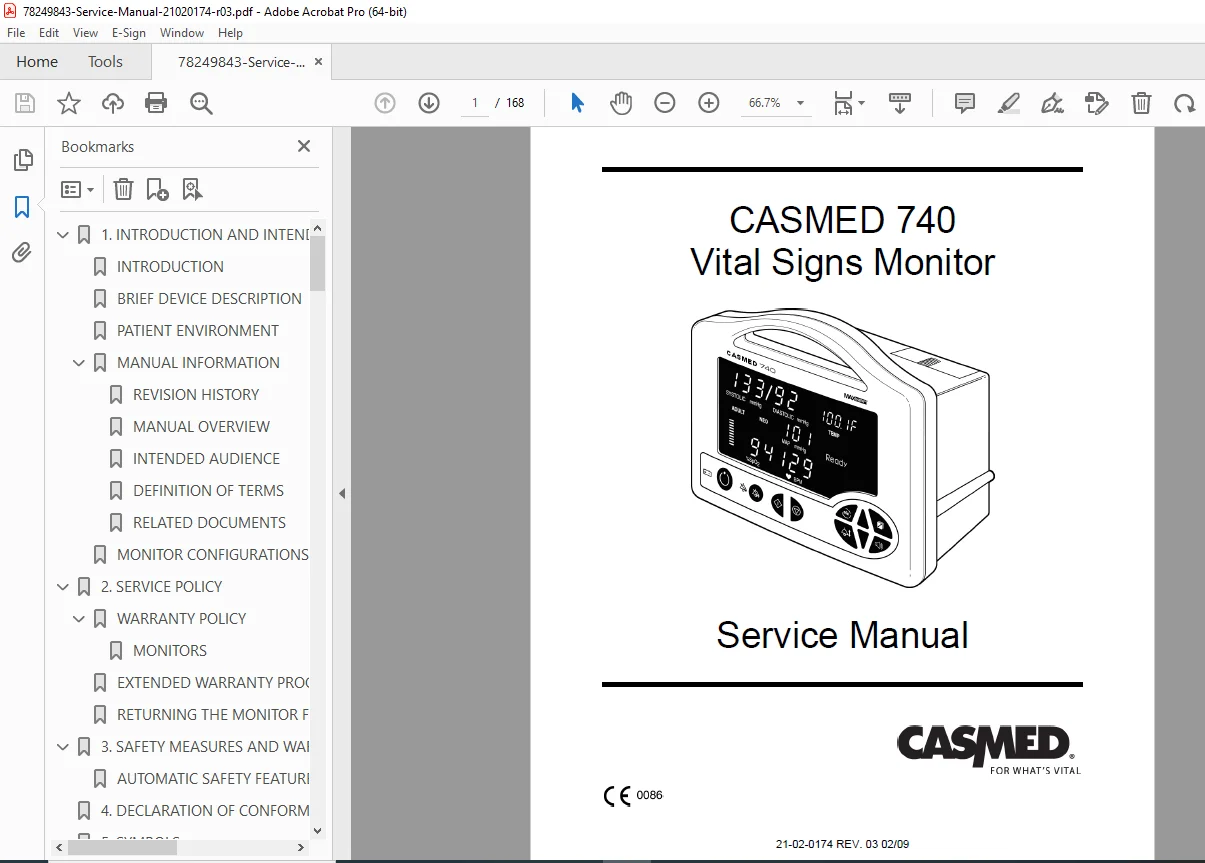Screen dimensions: 1205x863
Task: Open MANUAL OVERVIEW bookmark
Action: pos(201,427)
